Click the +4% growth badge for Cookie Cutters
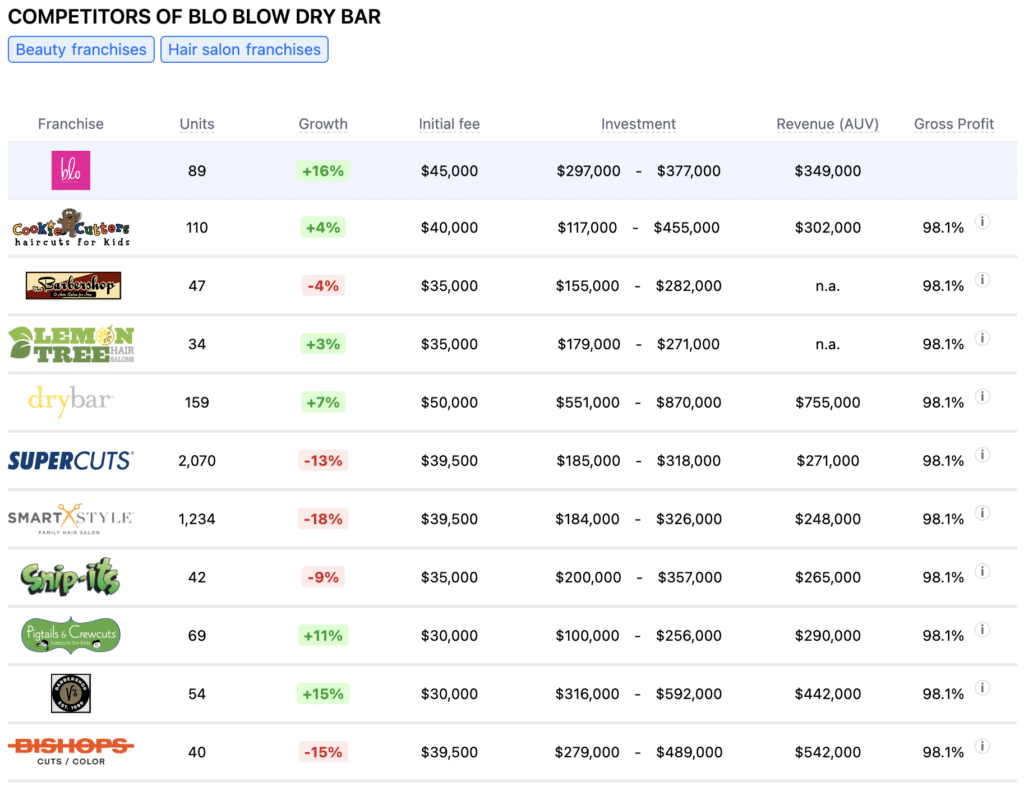This screenshot has height=796, width=1024. pyautogui.click(x=323, y=228)
